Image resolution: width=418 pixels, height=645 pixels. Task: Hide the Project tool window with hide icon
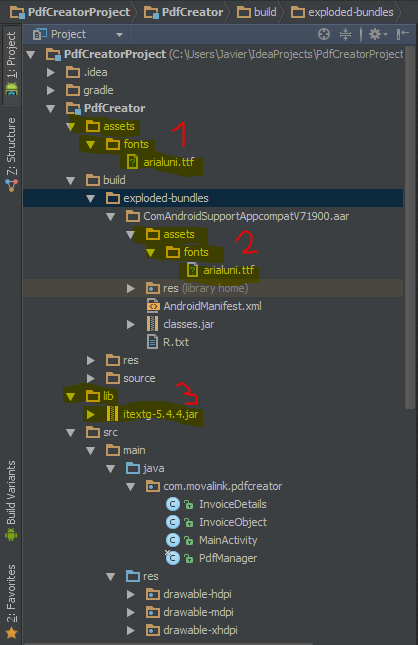(402, 34)
